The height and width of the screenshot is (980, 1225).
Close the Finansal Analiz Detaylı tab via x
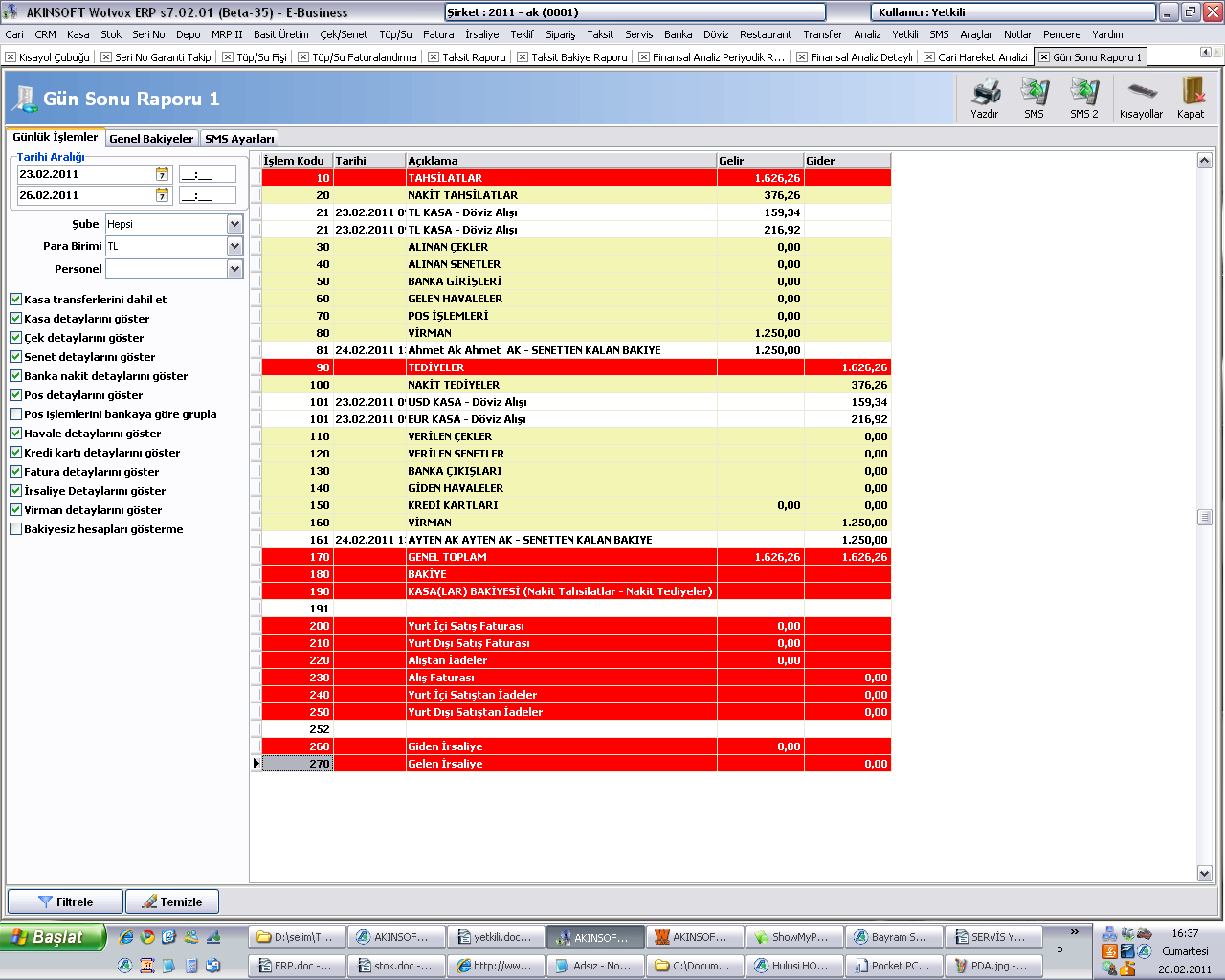pos(802,57)
